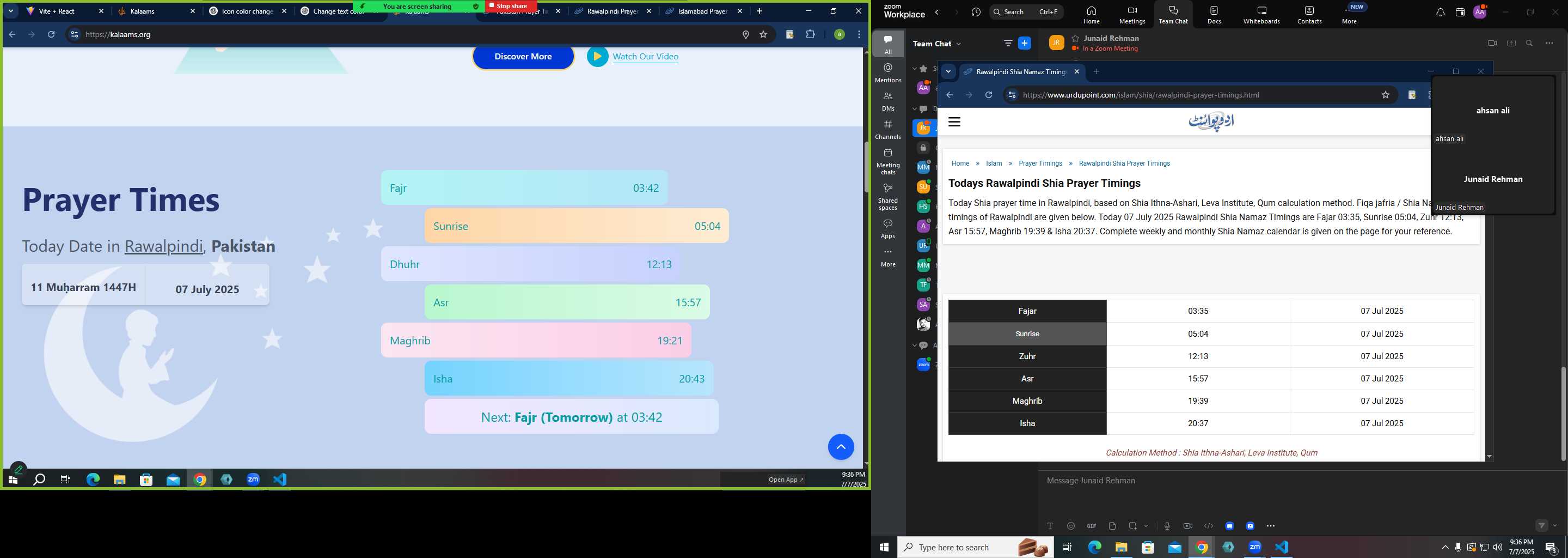Click the Zoom Search box

click(x=1026, y=11)
